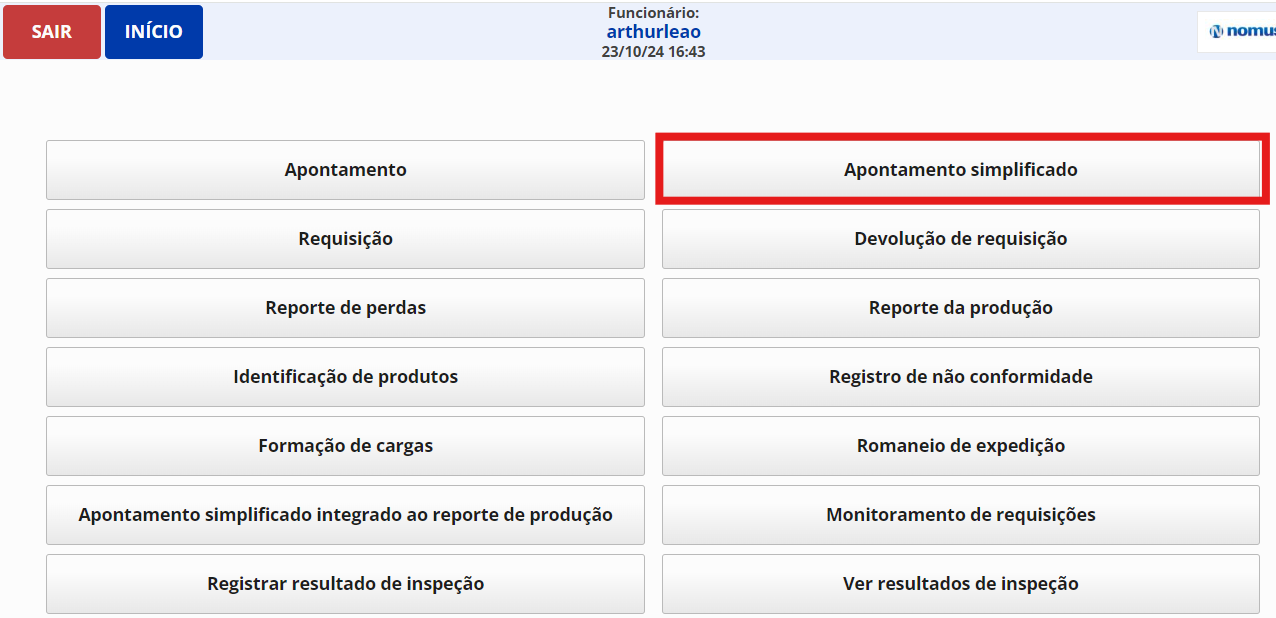
Task: Select Identificação de produtos
Action: [345, 377]
